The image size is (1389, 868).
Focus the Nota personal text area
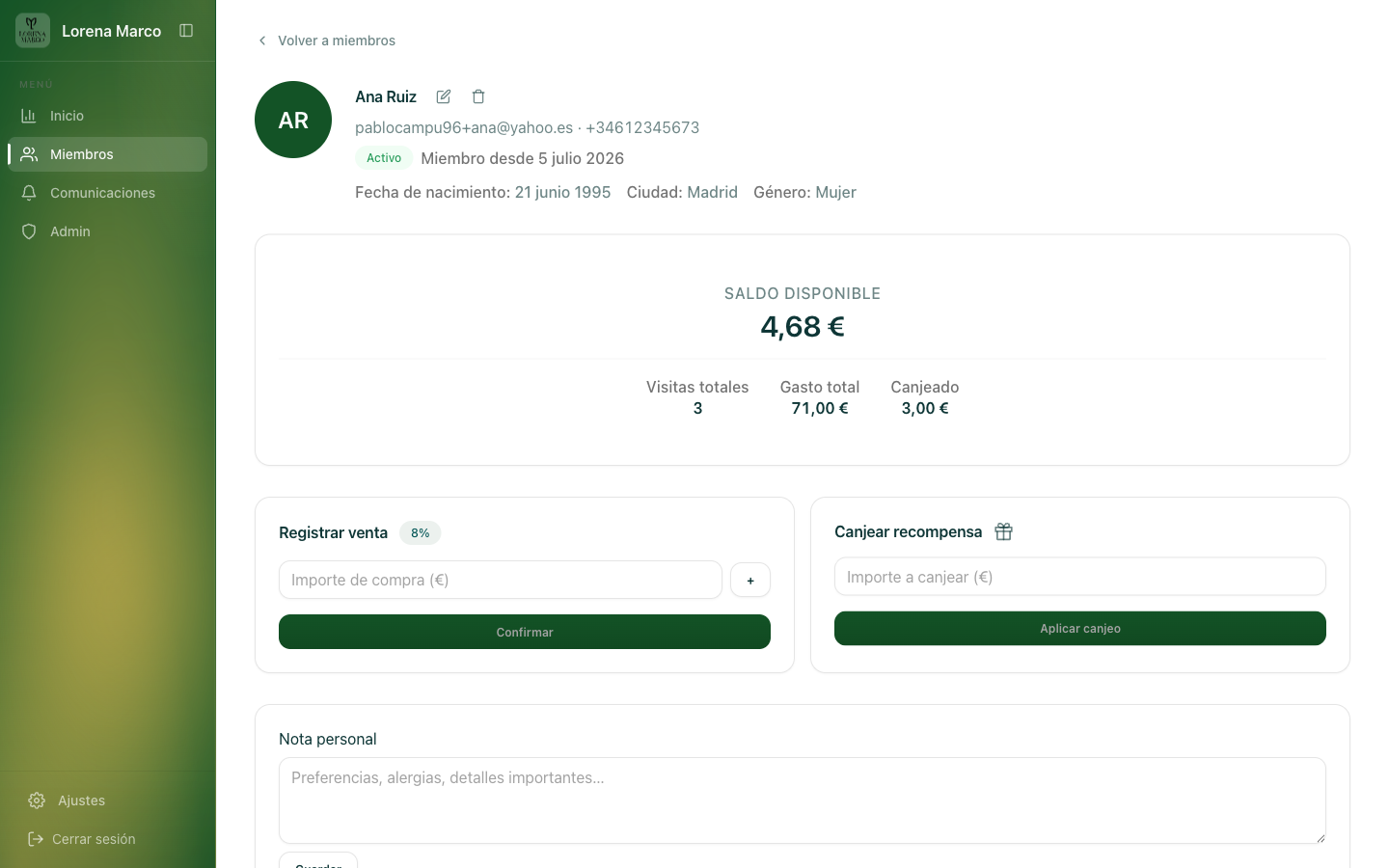pyautogui.click(x=803, y=800)
